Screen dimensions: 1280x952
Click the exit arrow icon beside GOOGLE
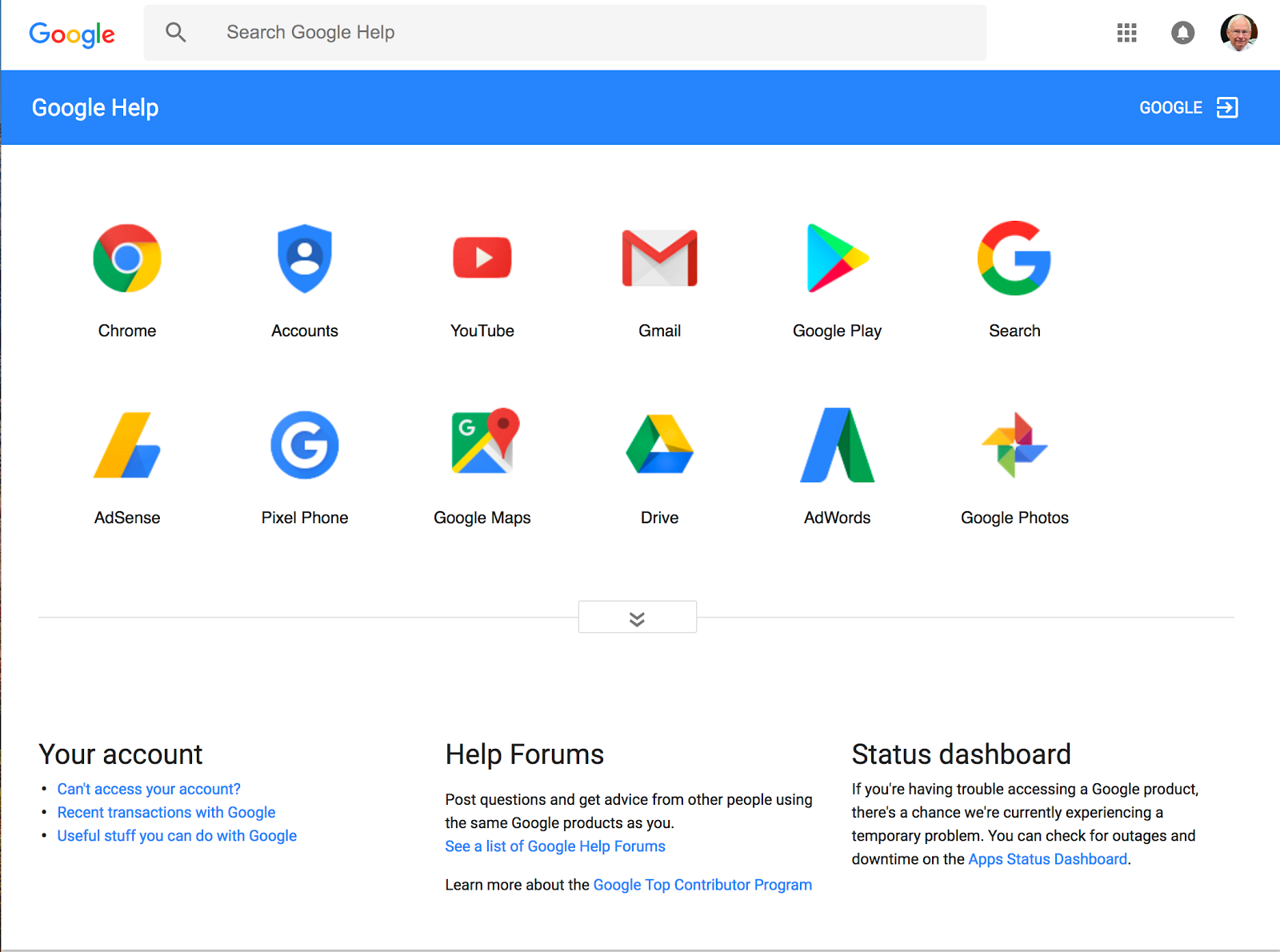tap(1227, 107)
